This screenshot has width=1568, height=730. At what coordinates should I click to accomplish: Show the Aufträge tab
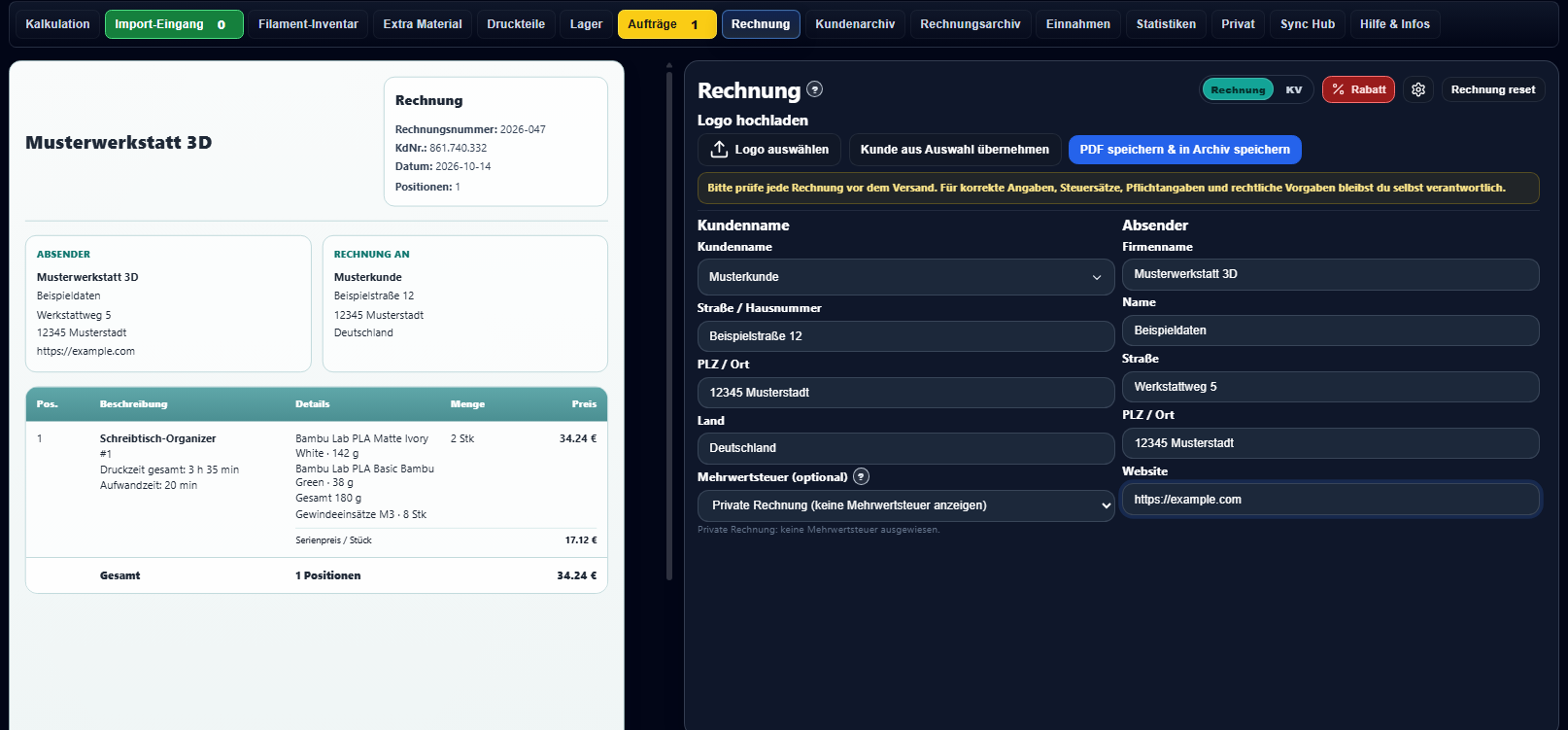[666, 24]
